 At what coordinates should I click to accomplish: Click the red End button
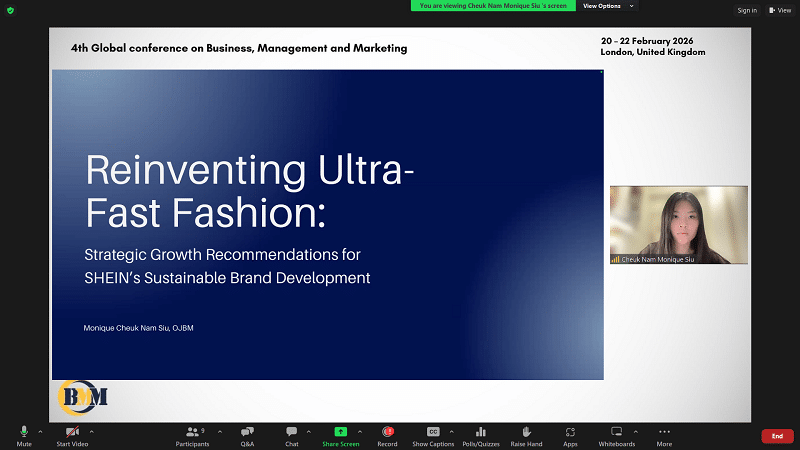(x=777, y=436)
